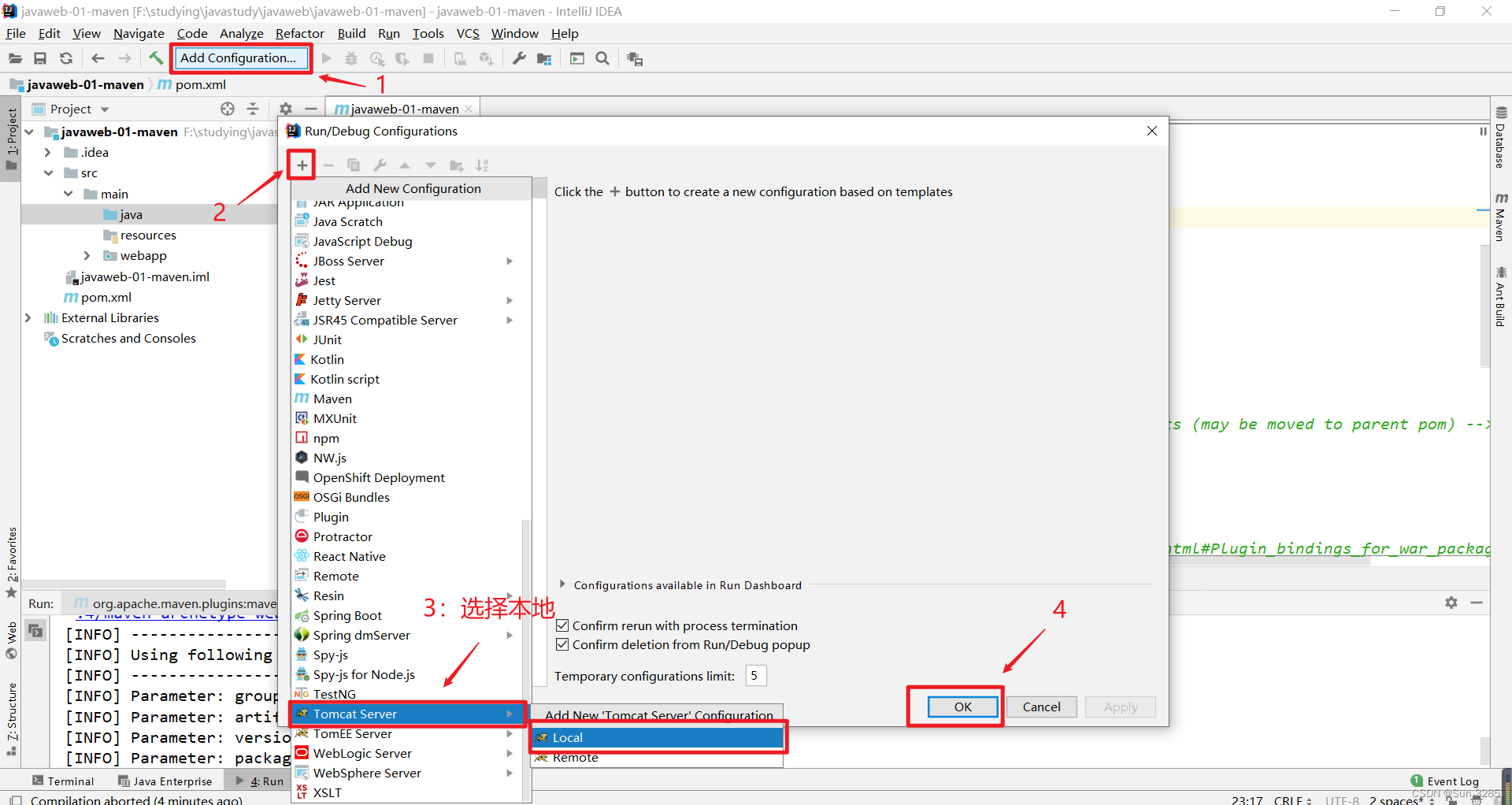Open the Navigate menu

pos(139,33)
